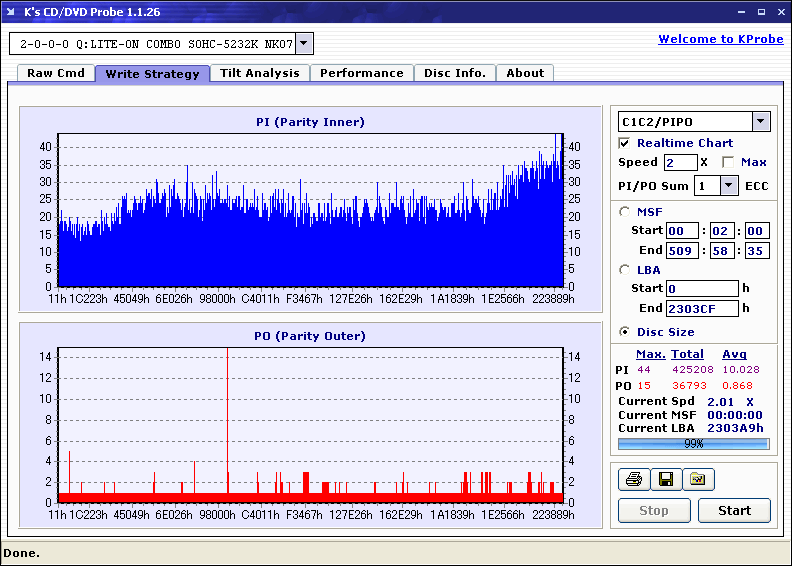Enable the Realtime Chart checkbox

(625, 143)
